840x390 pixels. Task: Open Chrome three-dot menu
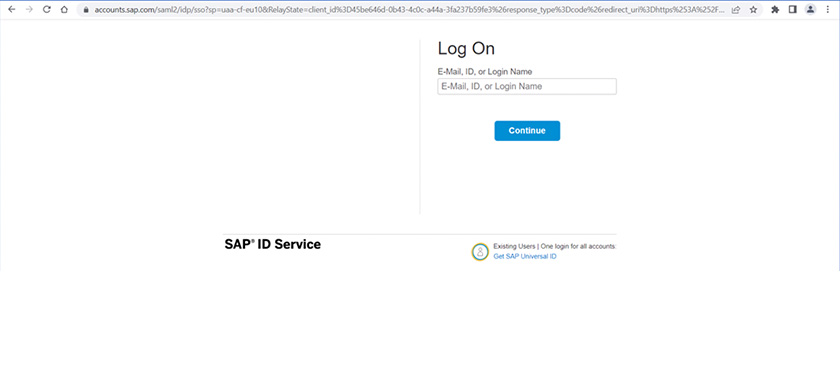pos(828,9)
